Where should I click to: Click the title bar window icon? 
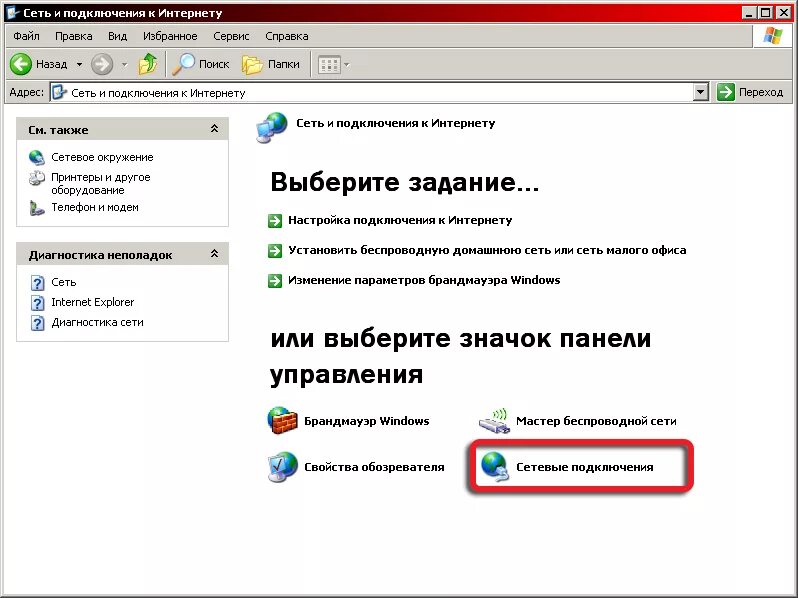(12, 13)
